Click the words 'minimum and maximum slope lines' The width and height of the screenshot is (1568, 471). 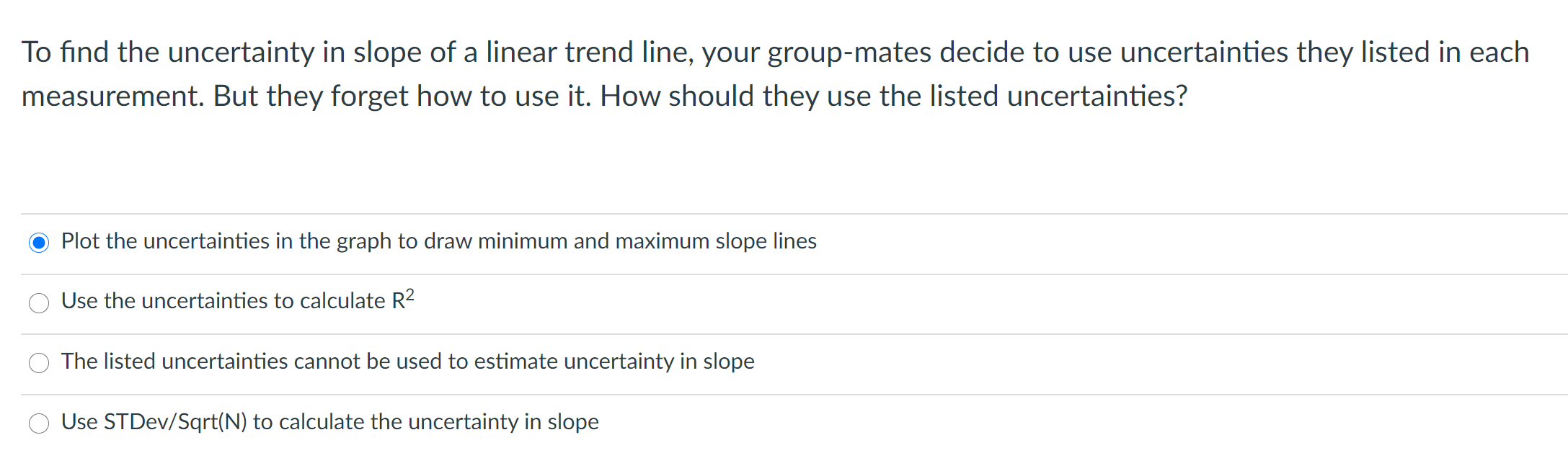click(647, 241)
